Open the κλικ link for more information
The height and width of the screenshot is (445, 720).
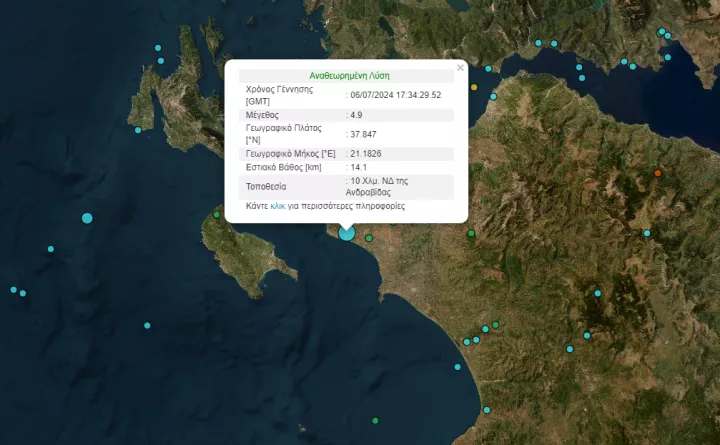pyautogui.click(x=278, y=206)
